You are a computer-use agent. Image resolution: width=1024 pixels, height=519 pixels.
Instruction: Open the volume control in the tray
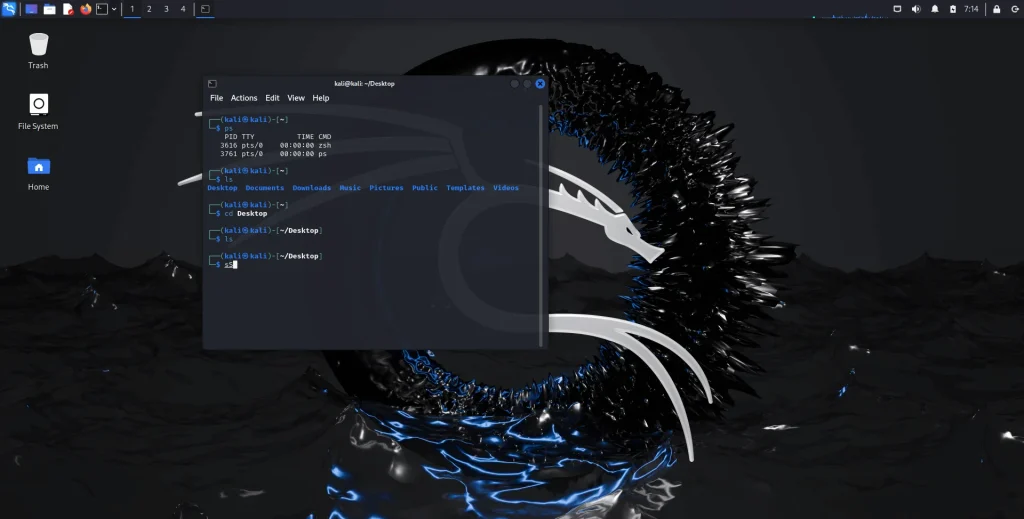(916, 9)
